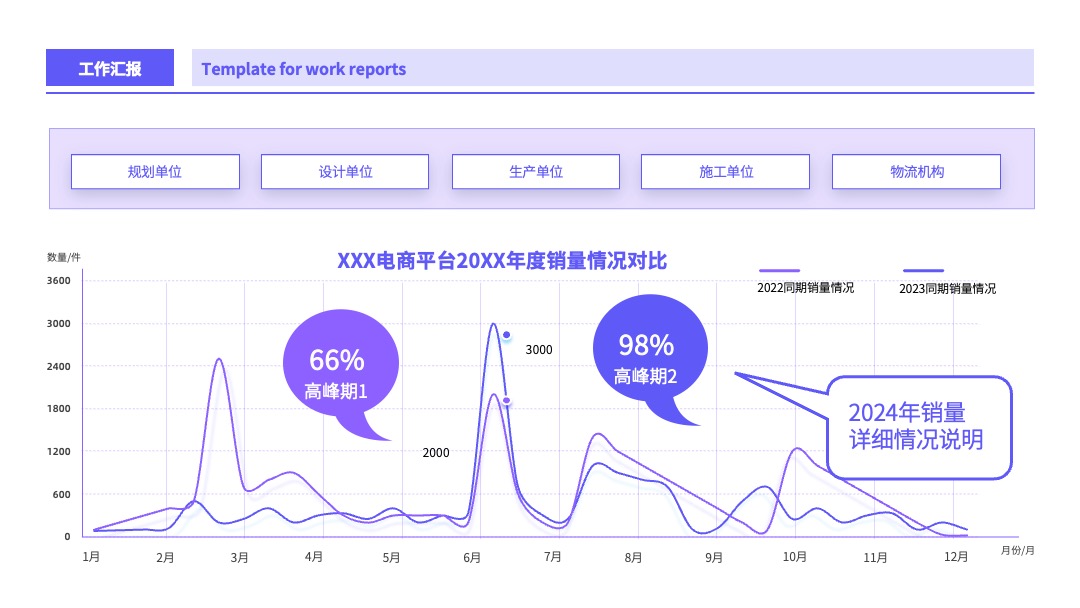Click the 6月 x-axis label
Image resolution: width=1080 pixels, height=608 pixels.
coord(472,557)
